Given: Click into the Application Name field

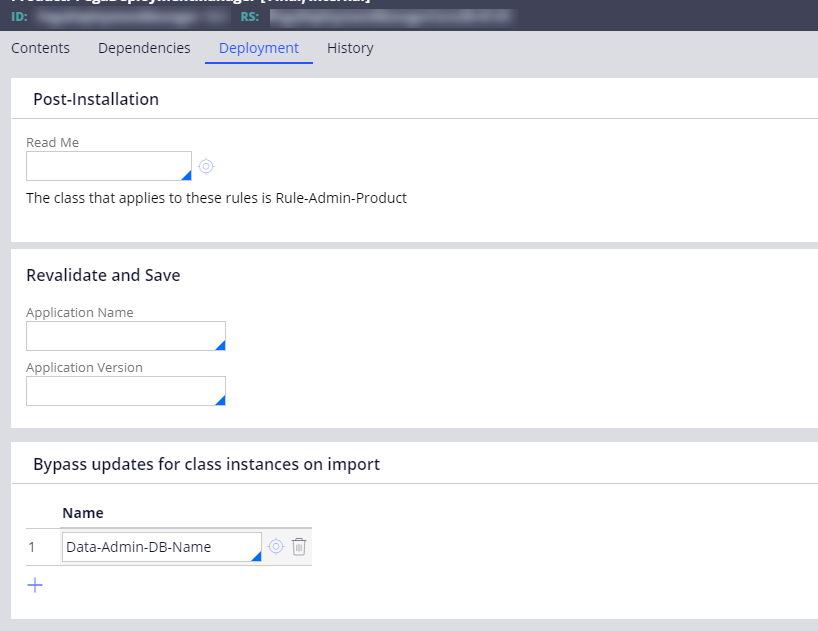Looking at the screenshot, I should (123, 336).
